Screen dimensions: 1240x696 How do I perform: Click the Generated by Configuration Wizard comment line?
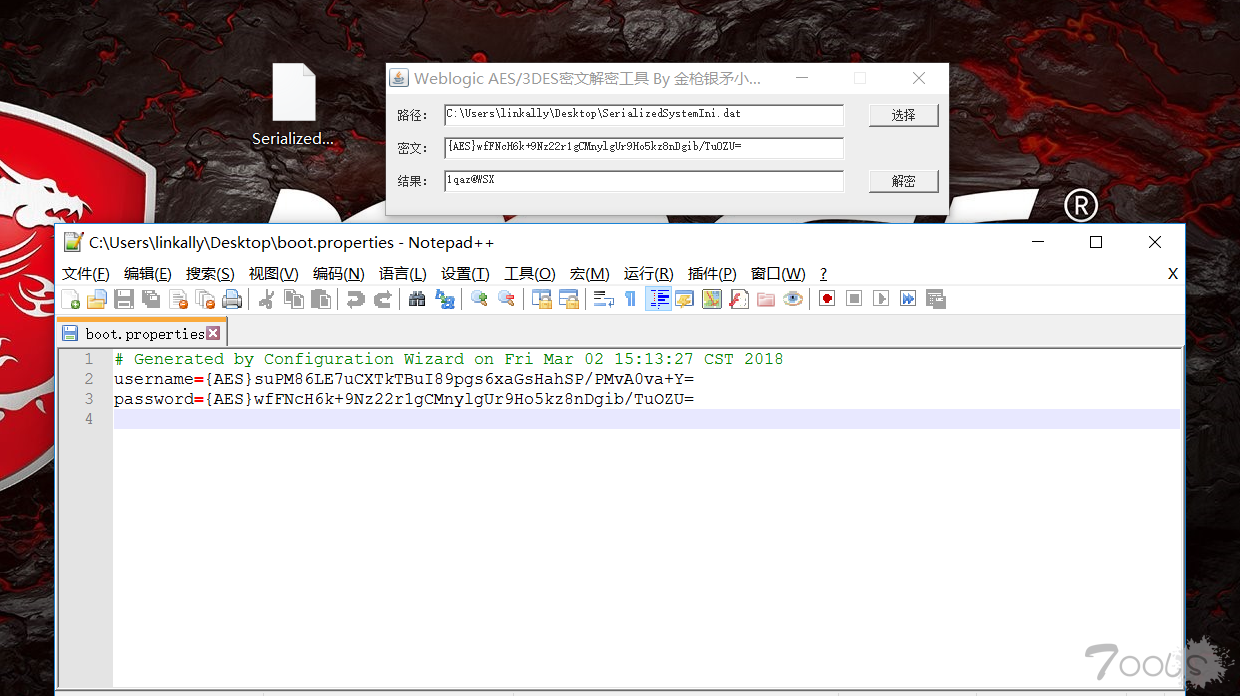click(449, 359)
